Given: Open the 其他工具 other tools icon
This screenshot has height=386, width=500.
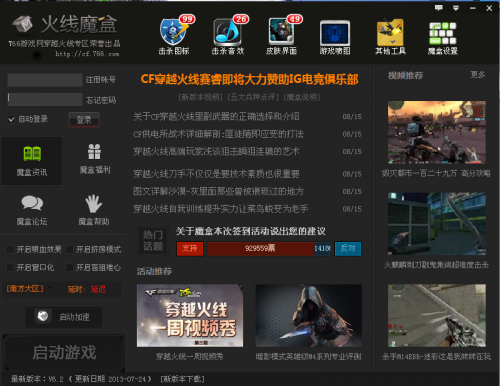Looking at the screenshot, I should pyautogui.click(x=390, y=37).
